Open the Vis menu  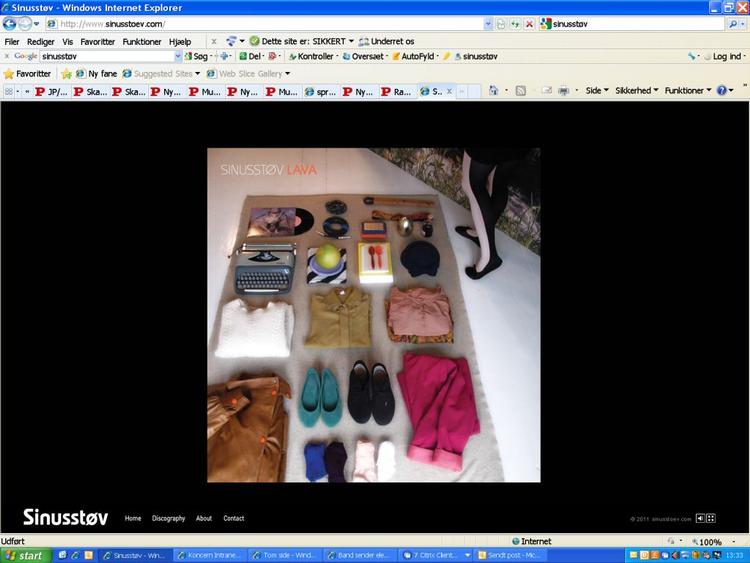68,42
